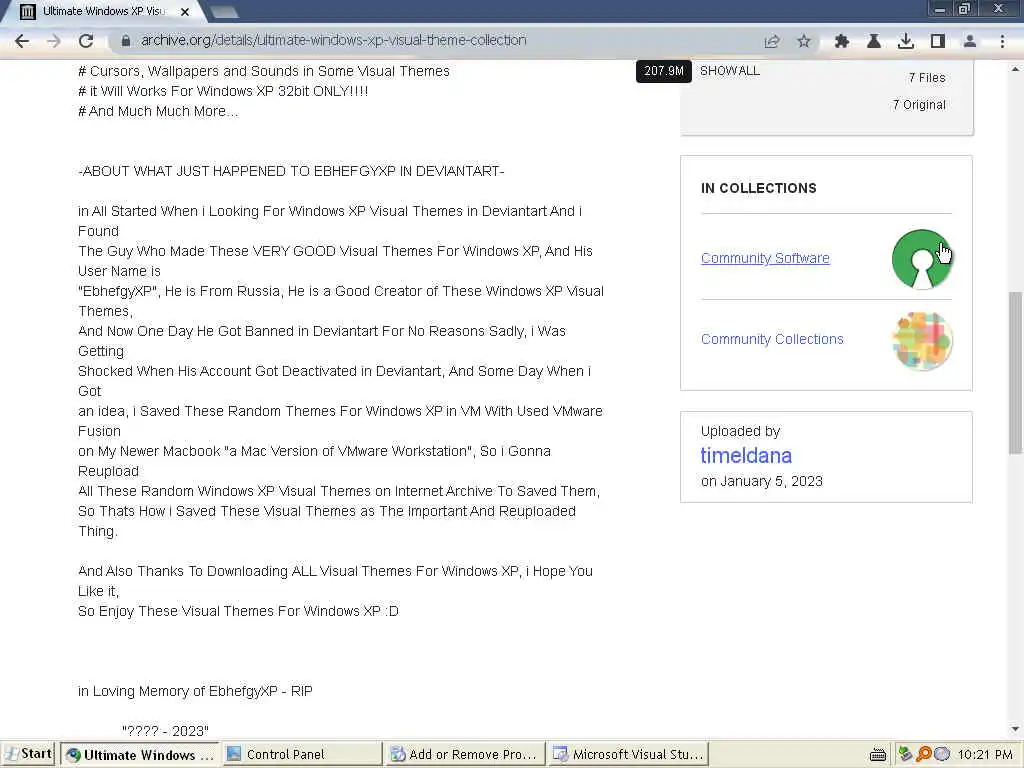1024x768 pixels.
Task: Open a new tab with tab-strip button
Action: click(x=224, y=12)
